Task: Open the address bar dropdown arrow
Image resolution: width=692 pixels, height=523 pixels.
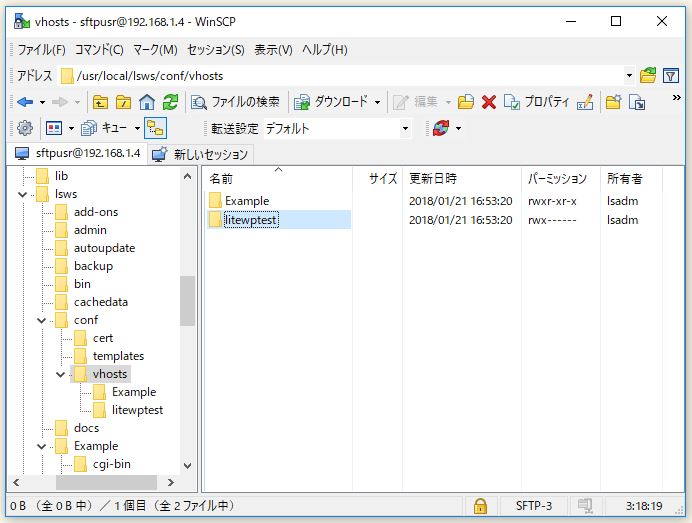Action: point(629,76)
